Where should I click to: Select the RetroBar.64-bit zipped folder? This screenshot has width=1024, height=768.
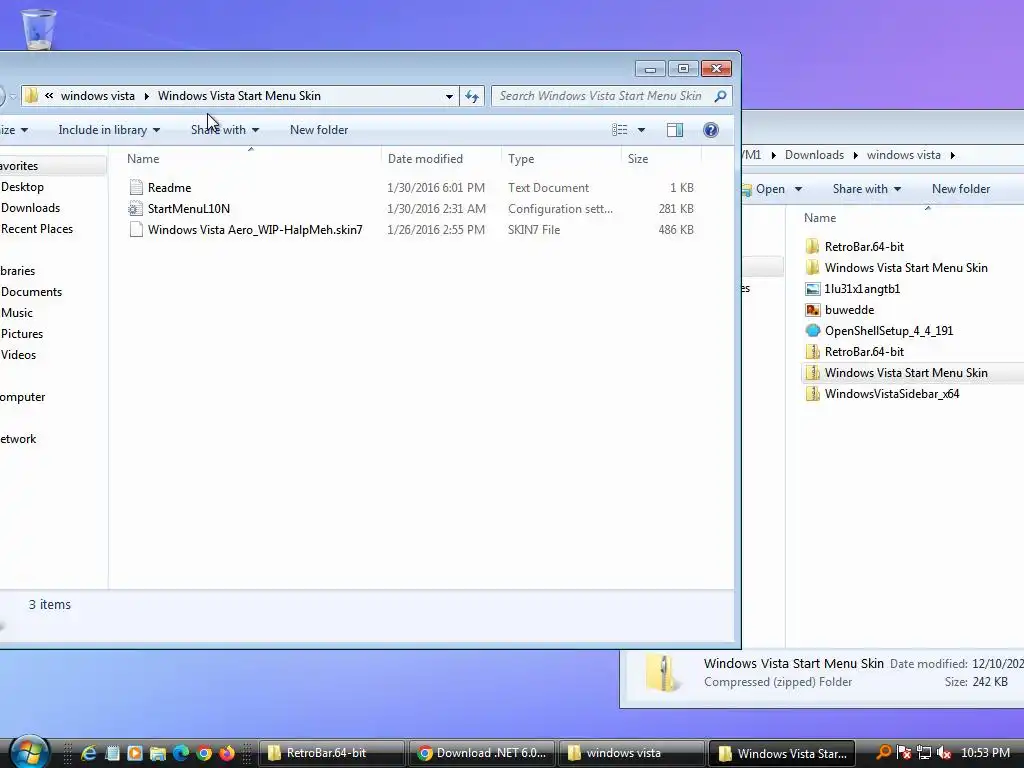coord(864,351)
